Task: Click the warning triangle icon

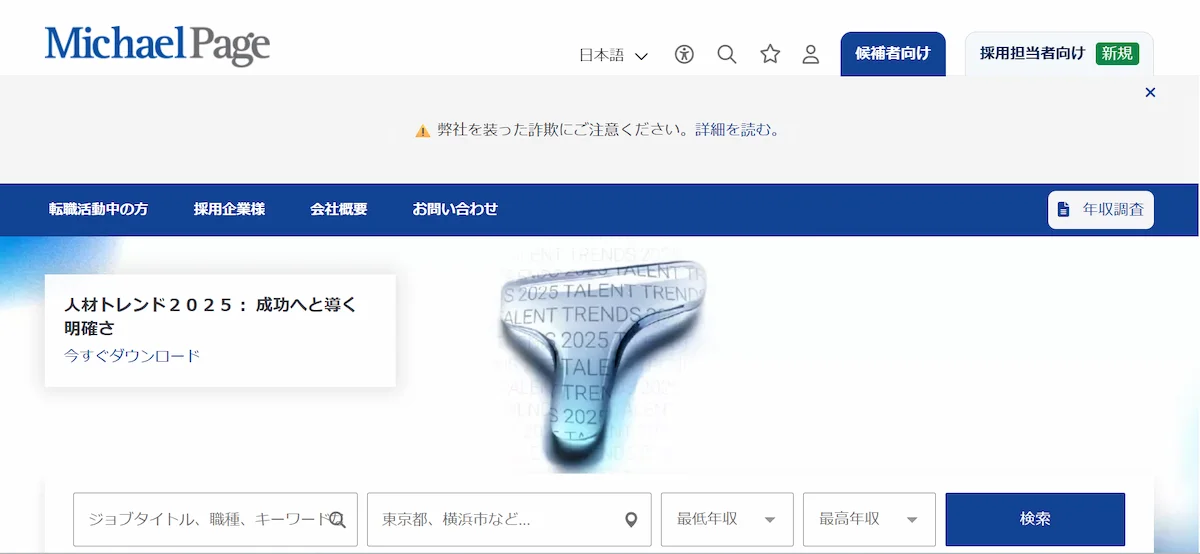Action: coord(423,131)
